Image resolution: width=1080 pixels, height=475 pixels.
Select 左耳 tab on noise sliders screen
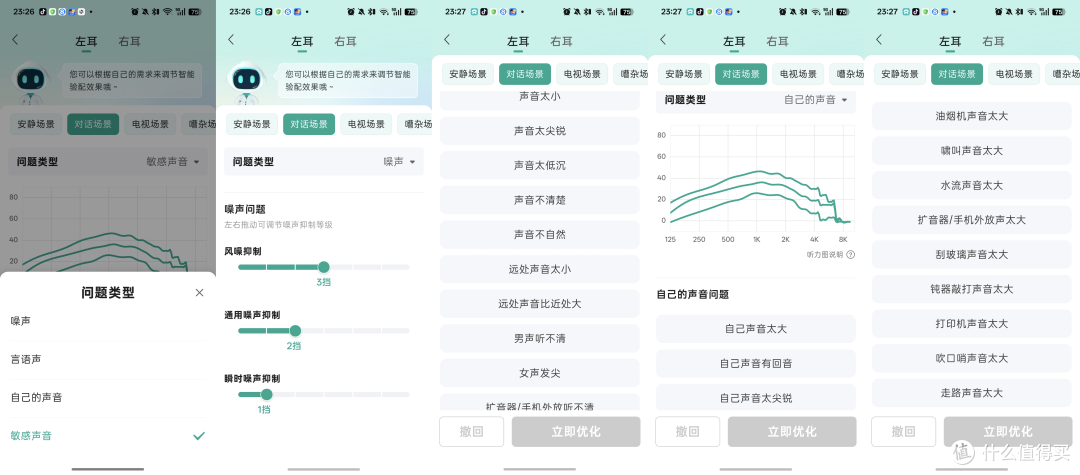pyautogui.click(x=302, y=41)
